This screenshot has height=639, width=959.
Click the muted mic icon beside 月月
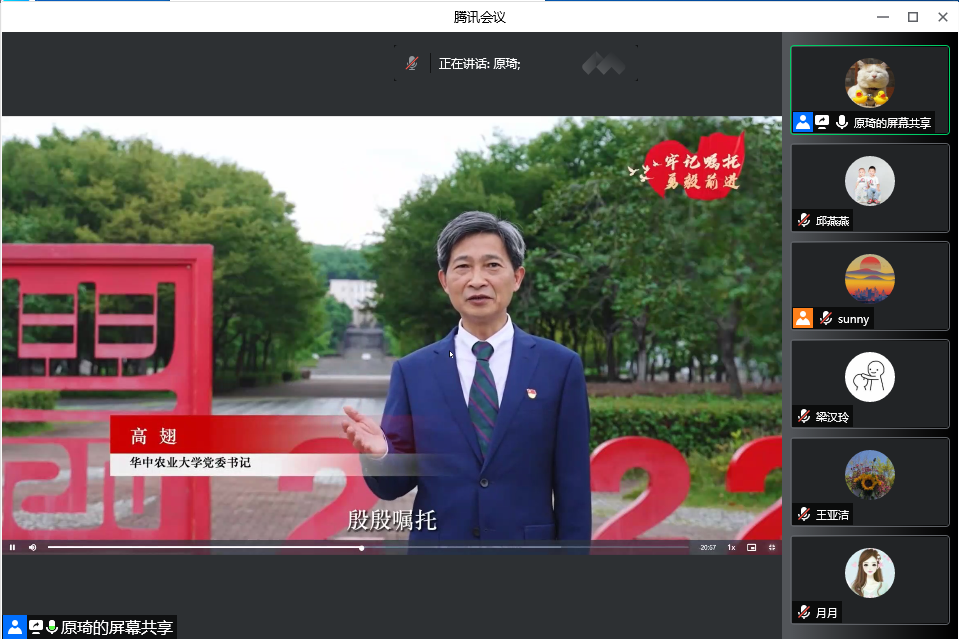[804, 612]
